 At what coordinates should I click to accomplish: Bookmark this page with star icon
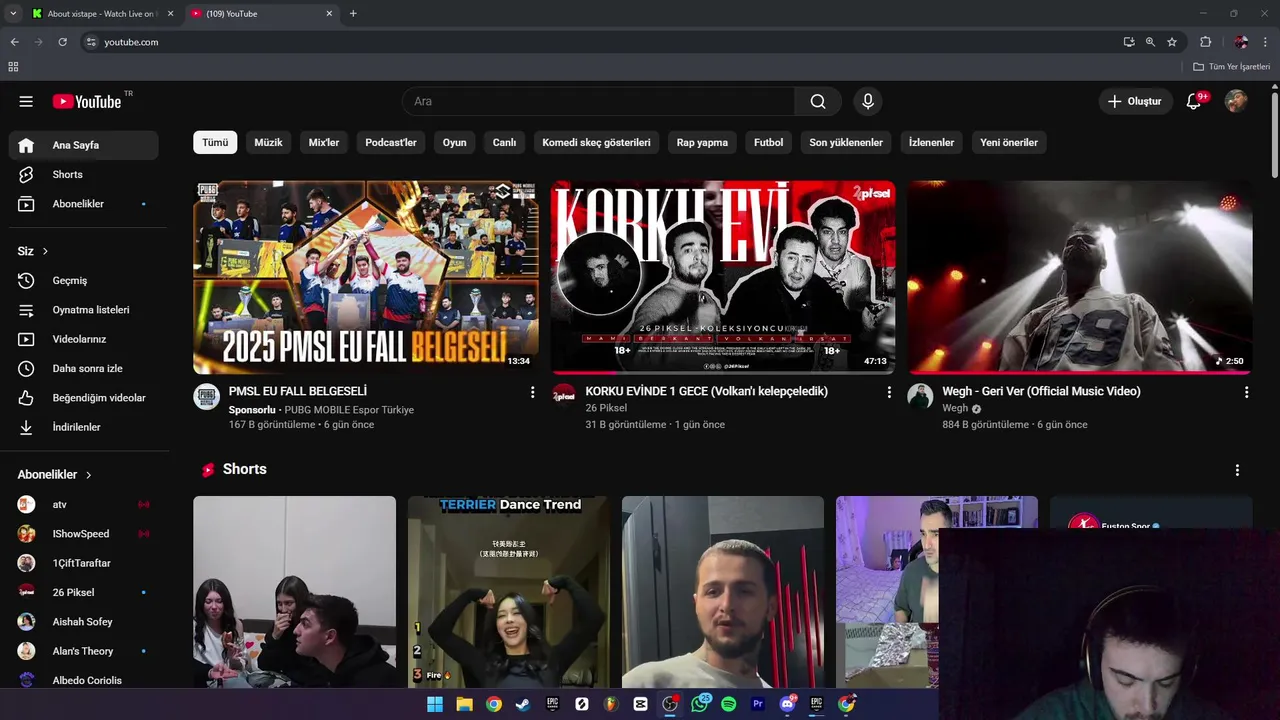point(1172,42)
